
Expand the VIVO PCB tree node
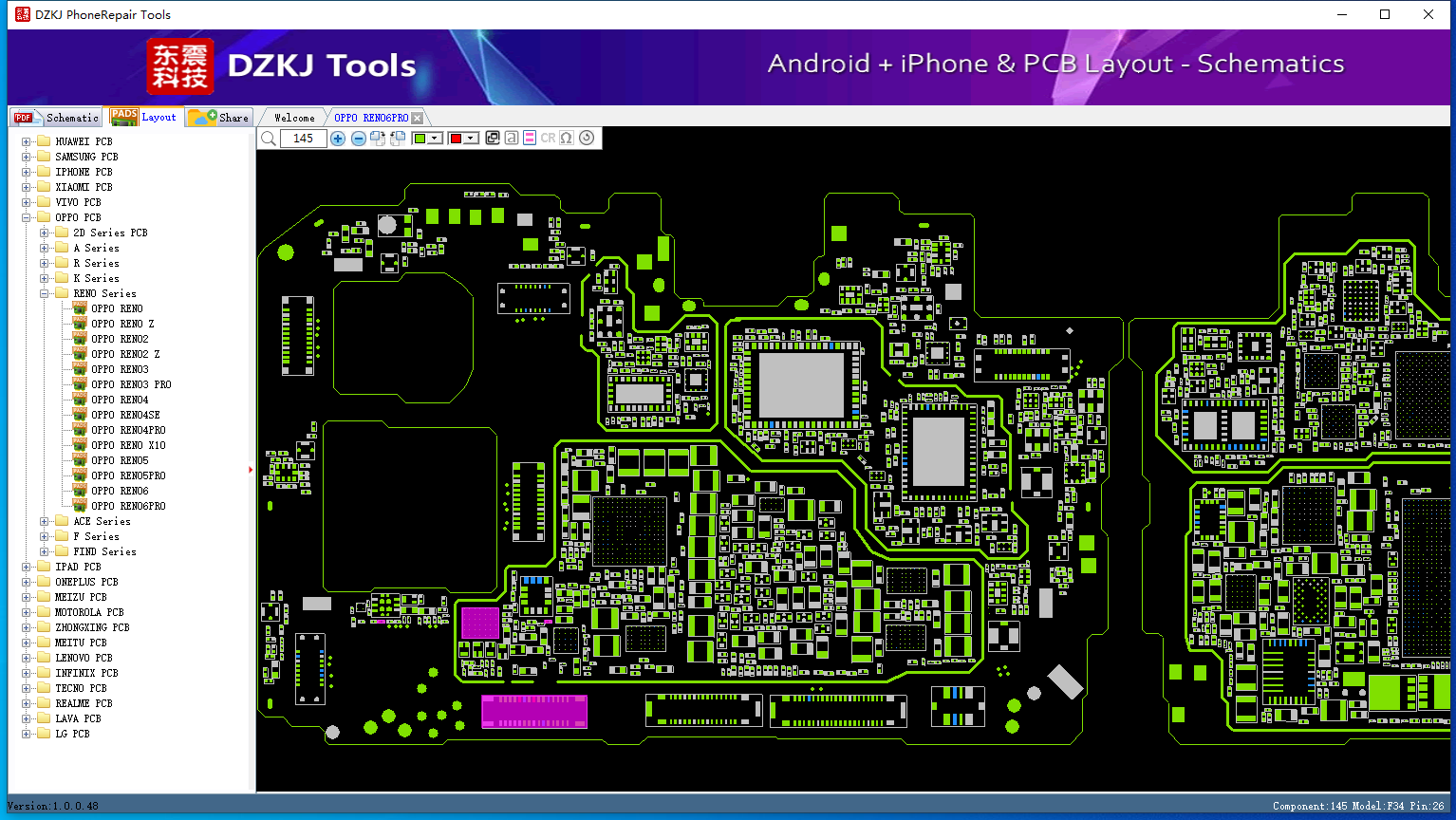[x=27, y=202]
